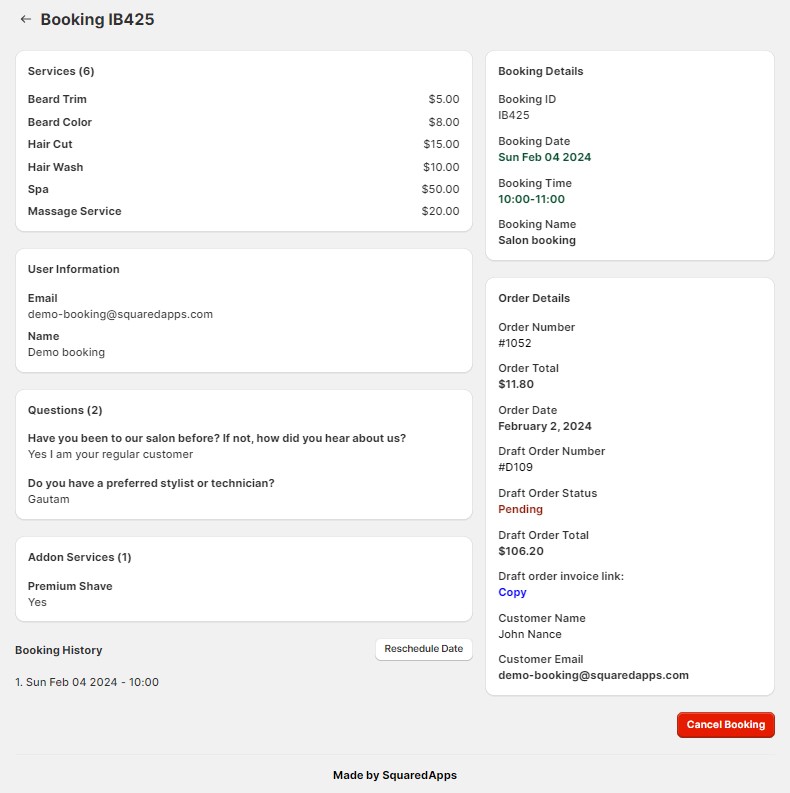Click the order number #1052
This screenshot has height=793, width=790.
(515, 343)
